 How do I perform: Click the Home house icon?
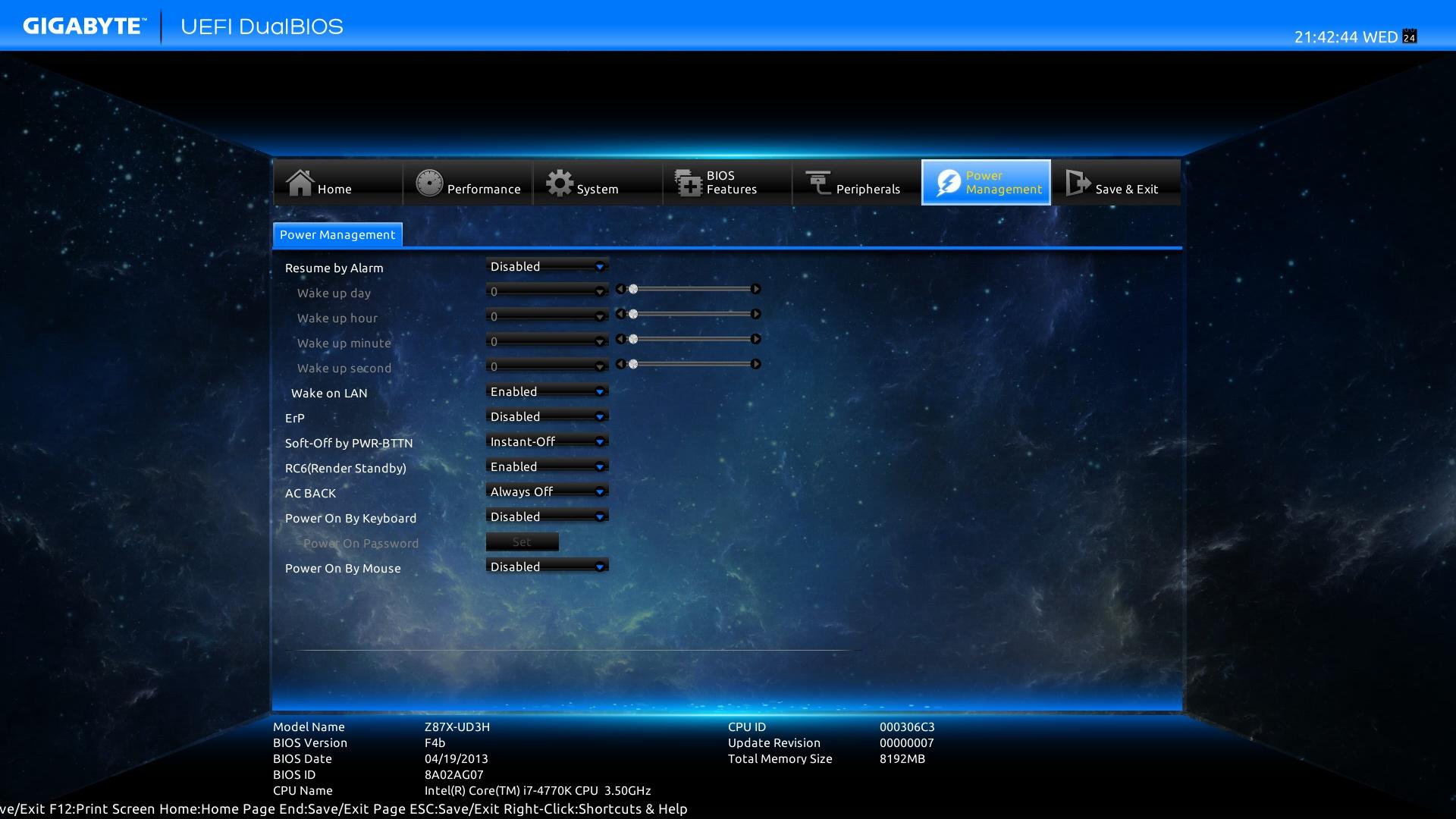(300, 183)
